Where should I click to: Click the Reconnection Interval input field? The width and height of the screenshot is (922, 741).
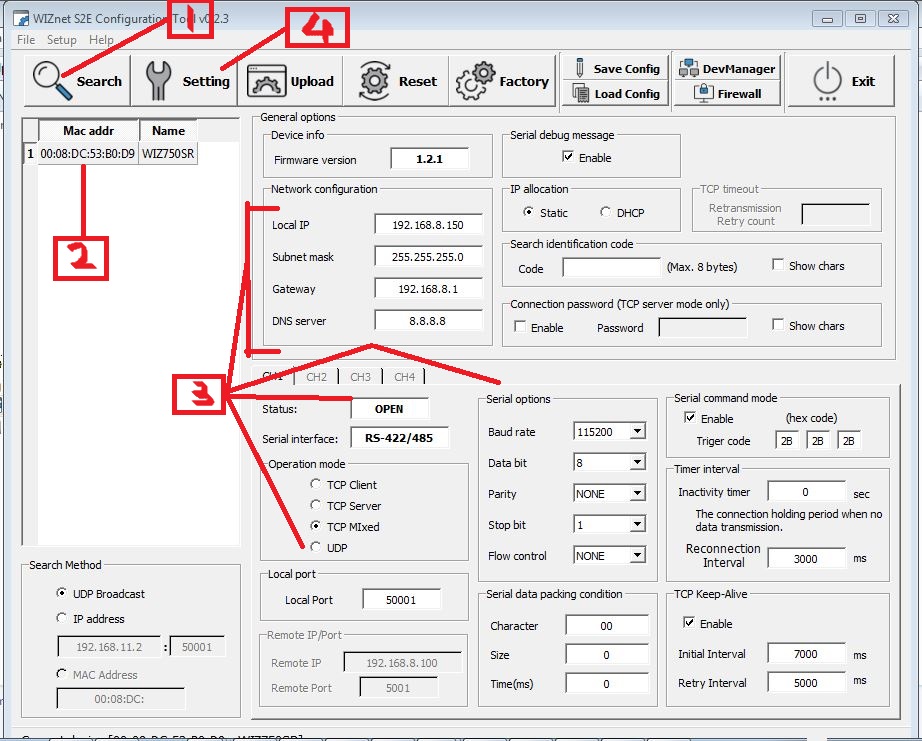point(806,558)
